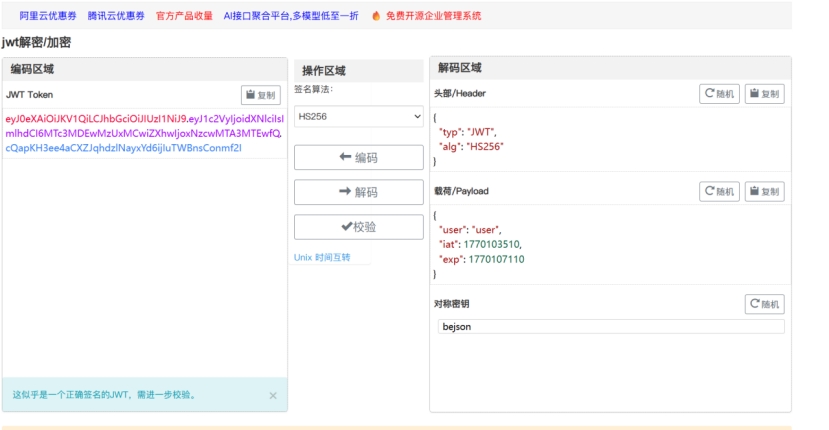Open 腾讯云优惠券 link in top bar
Viewport: 829px width, 430px height.
pyautogui.click(x=116, y=16)
